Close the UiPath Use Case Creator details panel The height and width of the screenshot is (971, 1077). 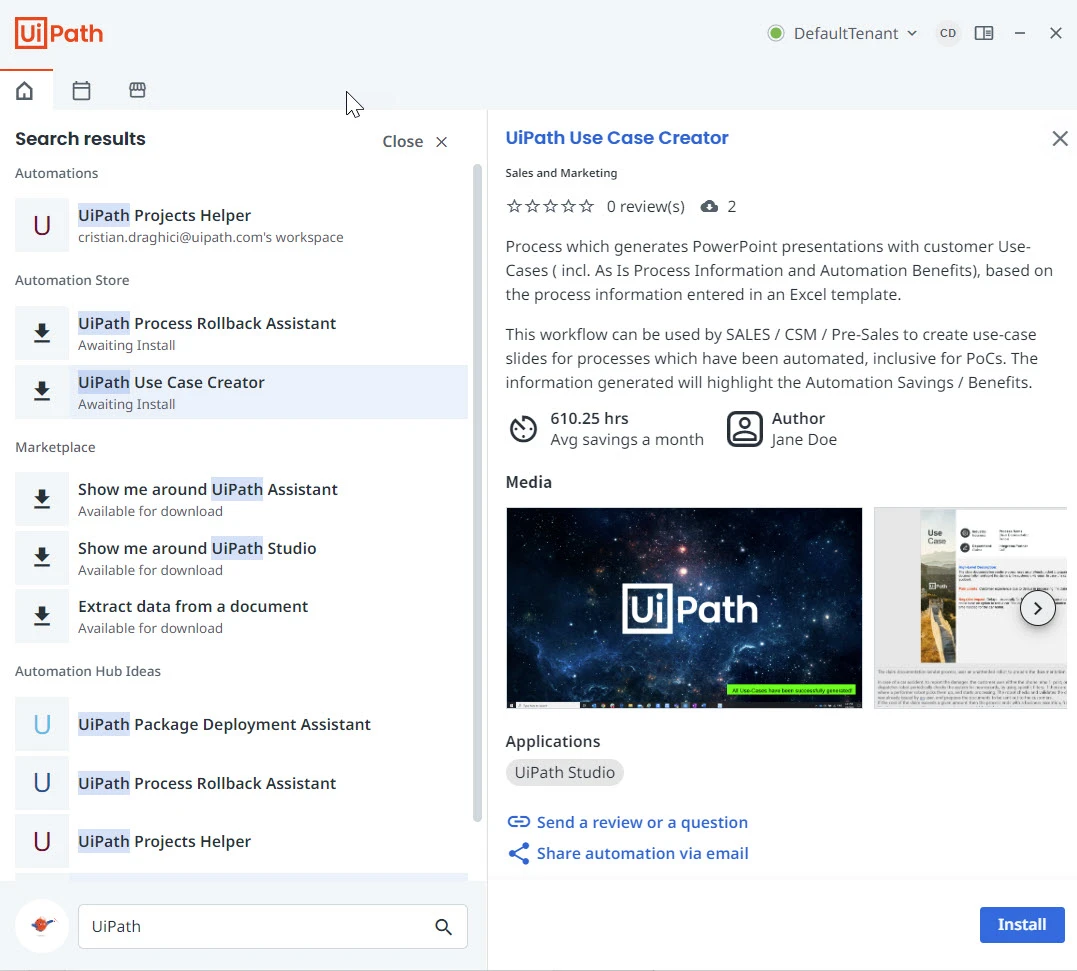point(1060,139)
